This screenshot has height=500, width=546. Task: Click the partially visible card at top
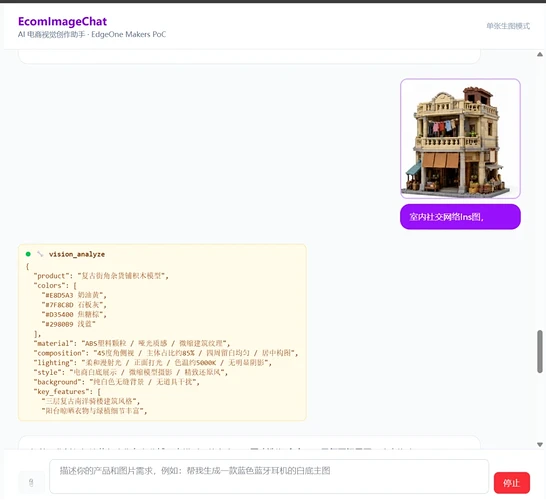tap(249, 56)
